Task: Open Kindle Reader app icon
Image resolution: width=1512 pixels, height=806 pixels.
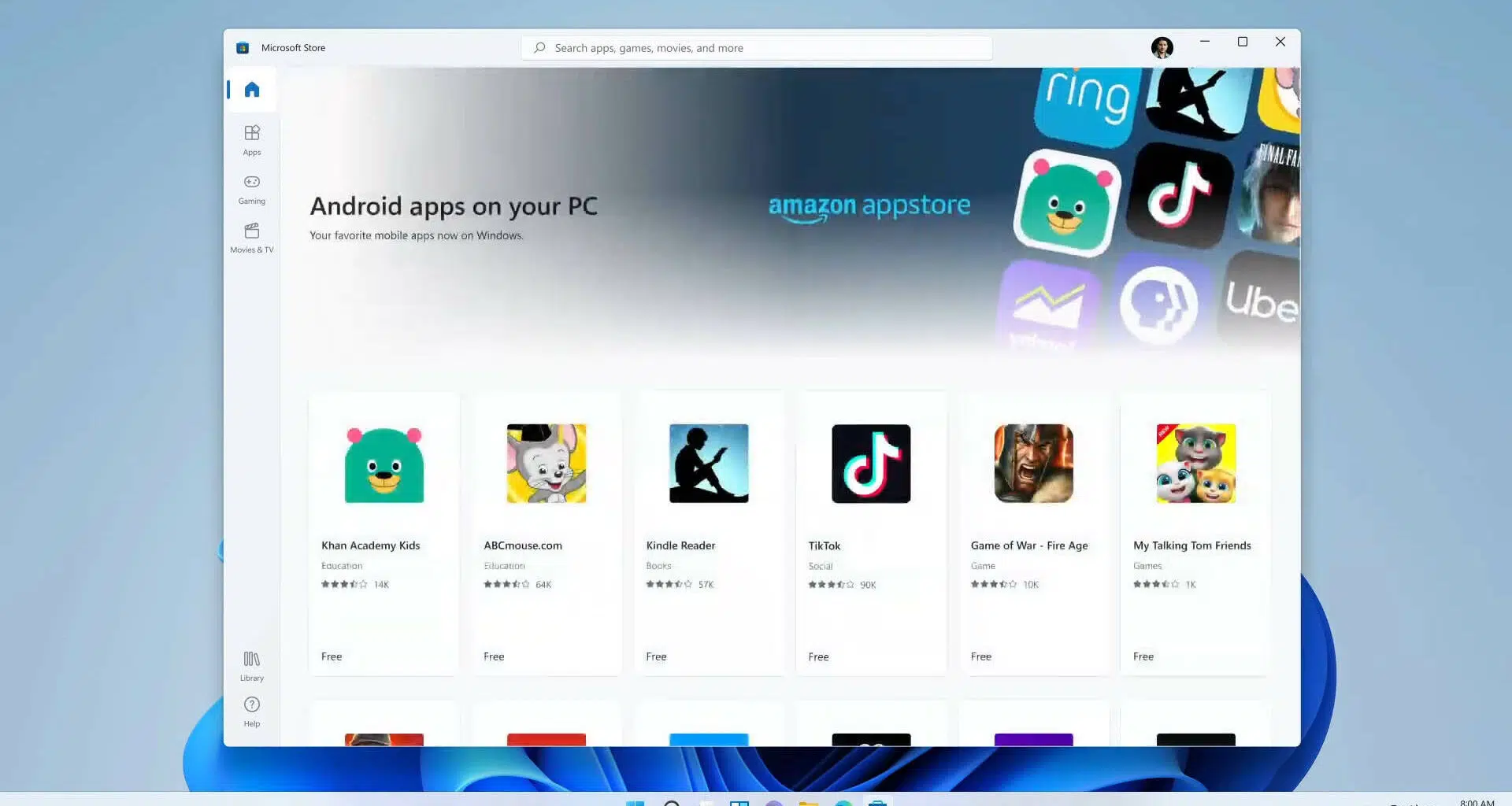Action: tap(709, 464)
